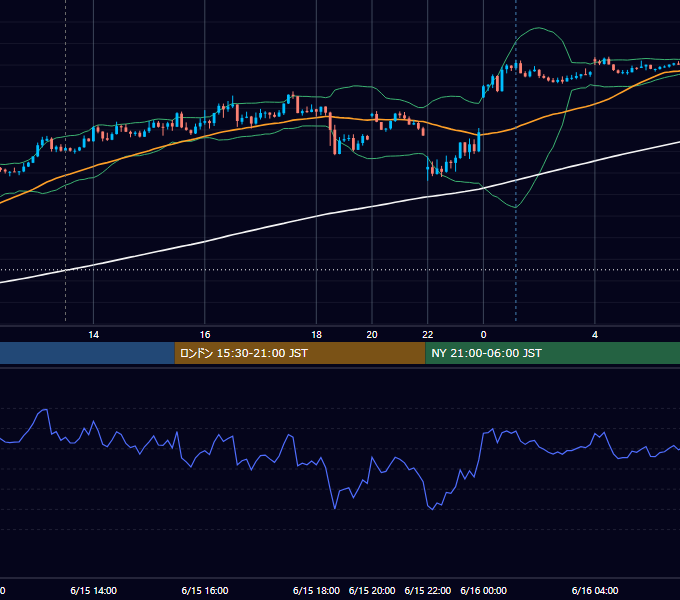The image size is (680, 600).
Task: Click the 6/16 00:00 date label
Action: click(x=483, y=590)
